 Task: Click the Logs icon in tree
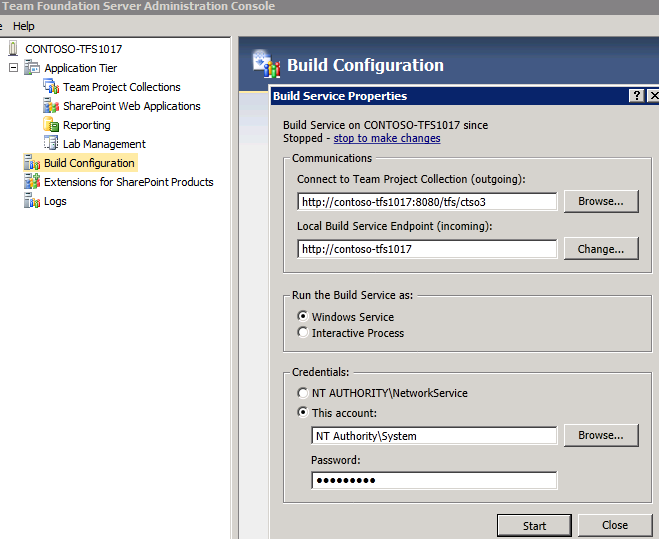pos(32,201)
